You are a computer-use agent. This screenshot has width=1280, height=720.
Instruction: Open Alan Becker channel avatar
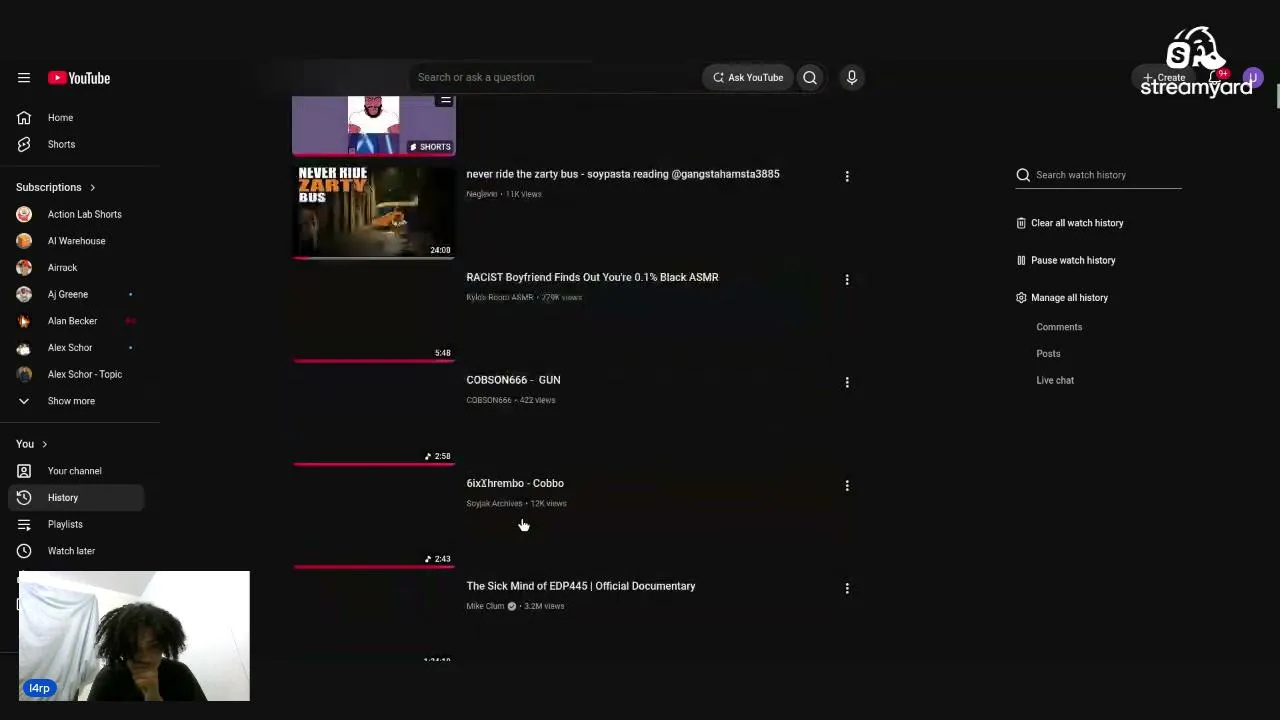tap(24, 321)
